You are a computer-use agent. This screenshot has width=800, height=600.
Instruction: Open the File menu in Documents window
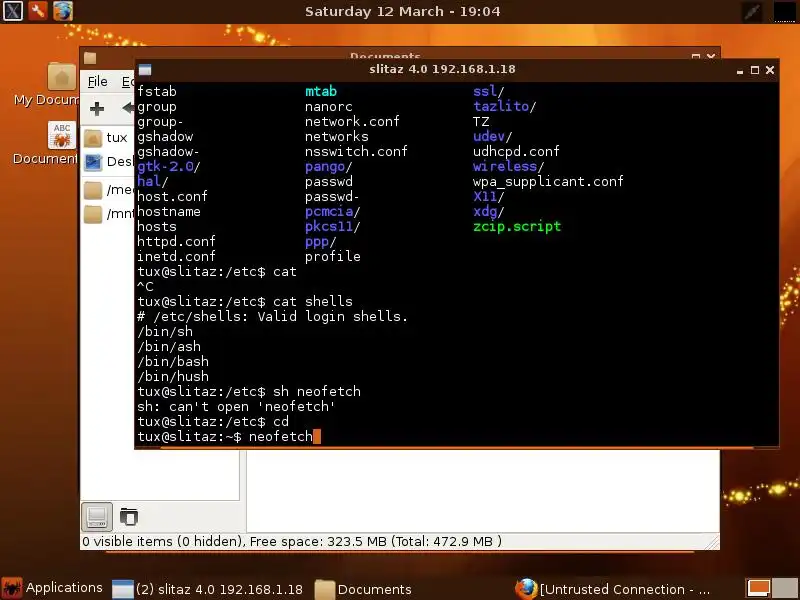(x=97, y=82)
